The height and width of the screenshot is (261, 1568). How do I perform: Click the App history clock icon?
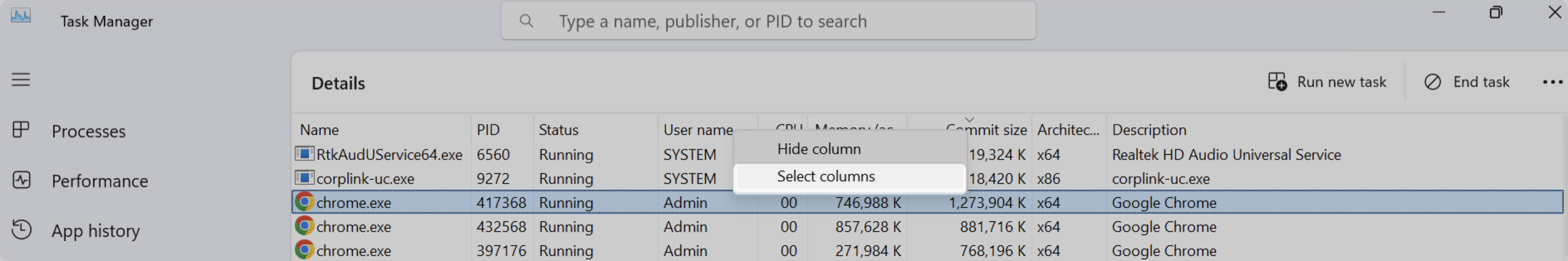tap(21, 230)
